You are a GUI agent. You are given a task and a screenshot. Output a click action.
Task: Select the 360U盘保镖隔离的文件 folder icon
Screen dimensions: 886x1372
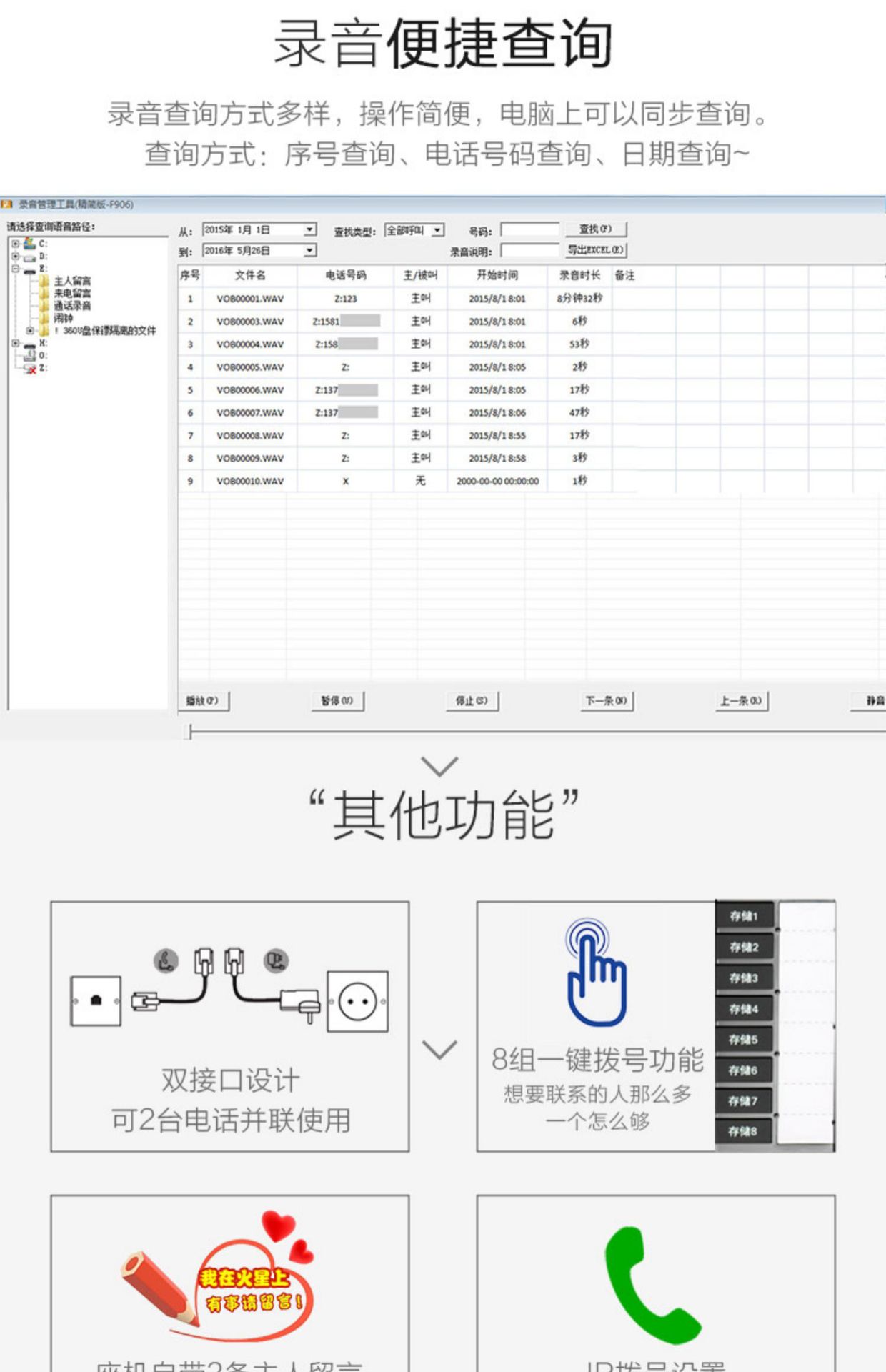(45, 331)
